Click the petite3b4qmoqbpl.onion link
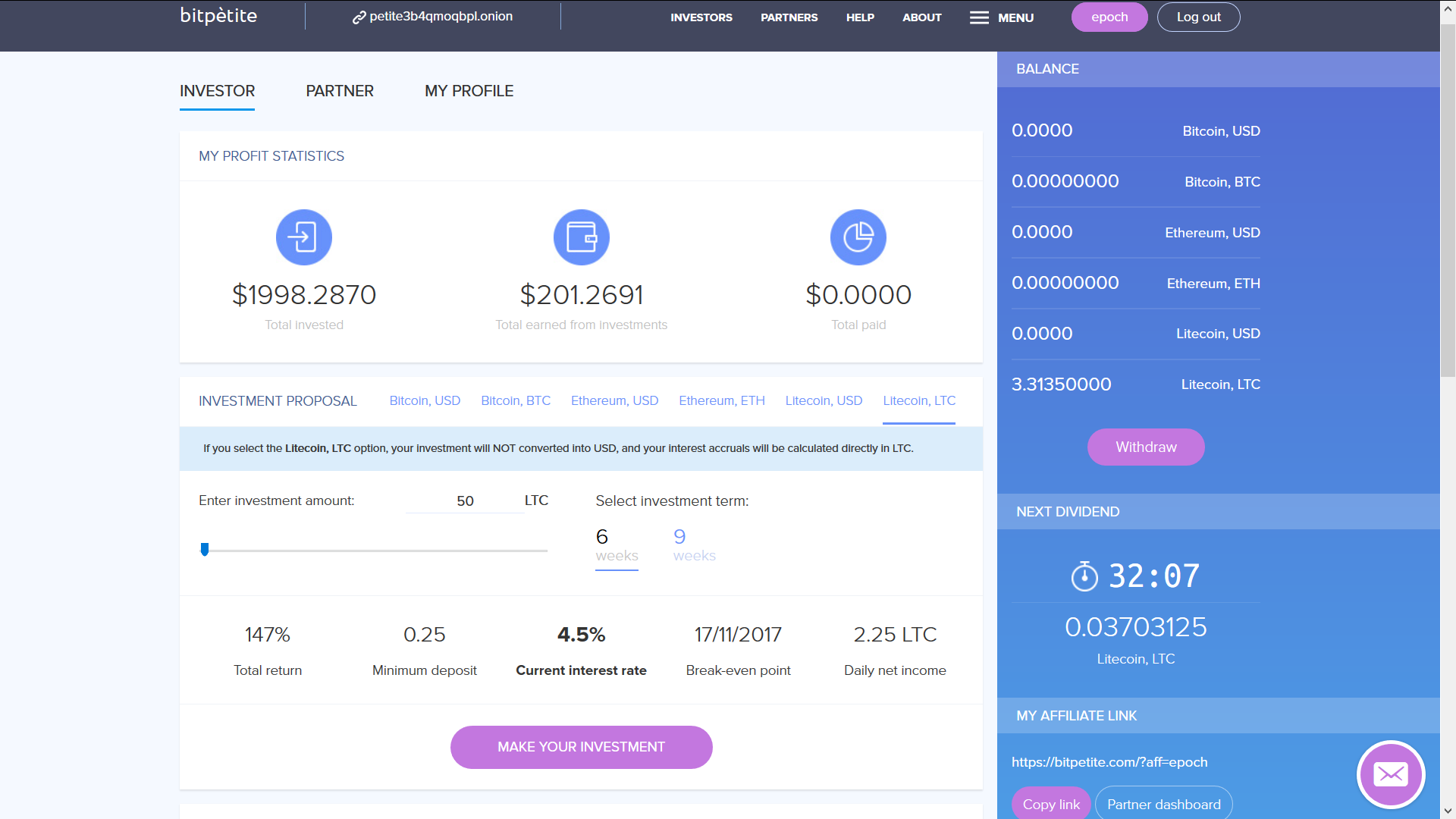Screen dimensions: 1456x819 (x=441, y=17)
